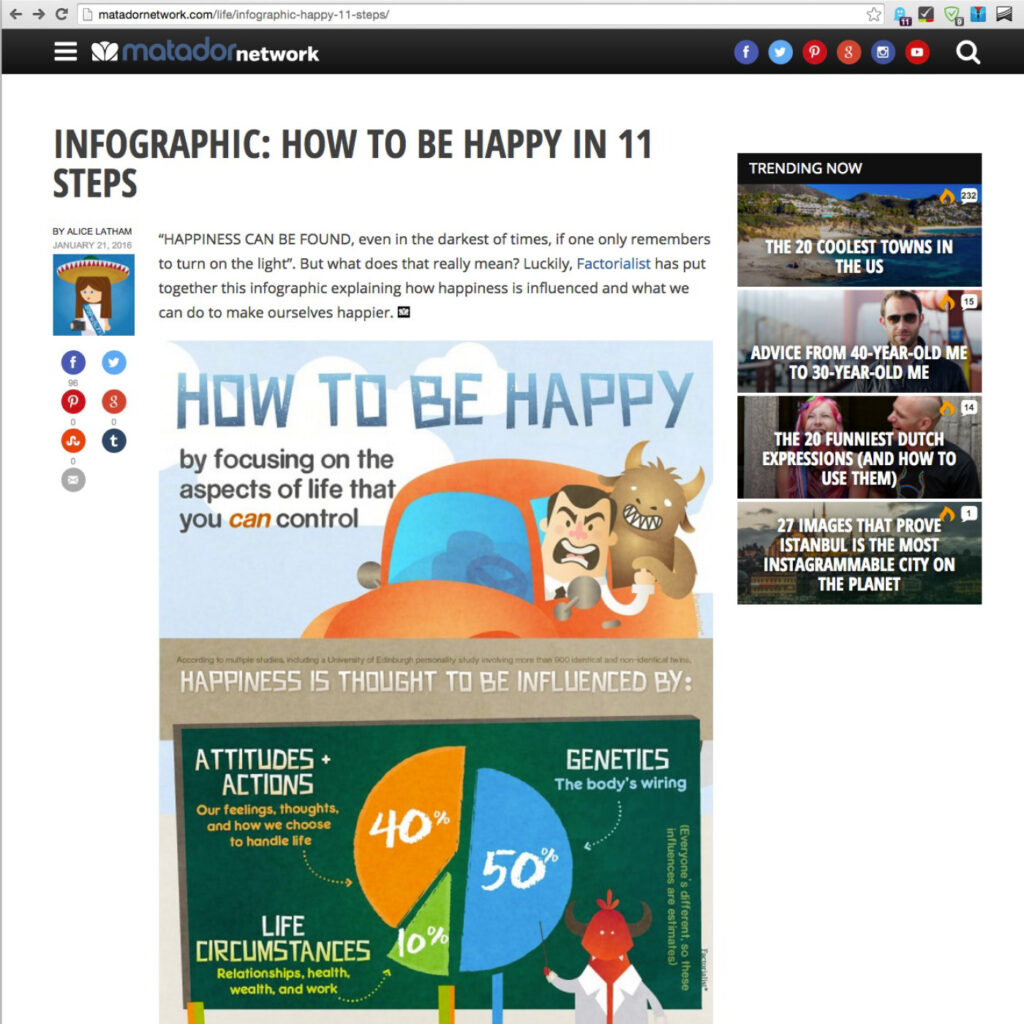This screenshot has width=1024, height=1024.
Task: Click the Matador Network logo
Action: pyautogui.click(x=205, y=52)
